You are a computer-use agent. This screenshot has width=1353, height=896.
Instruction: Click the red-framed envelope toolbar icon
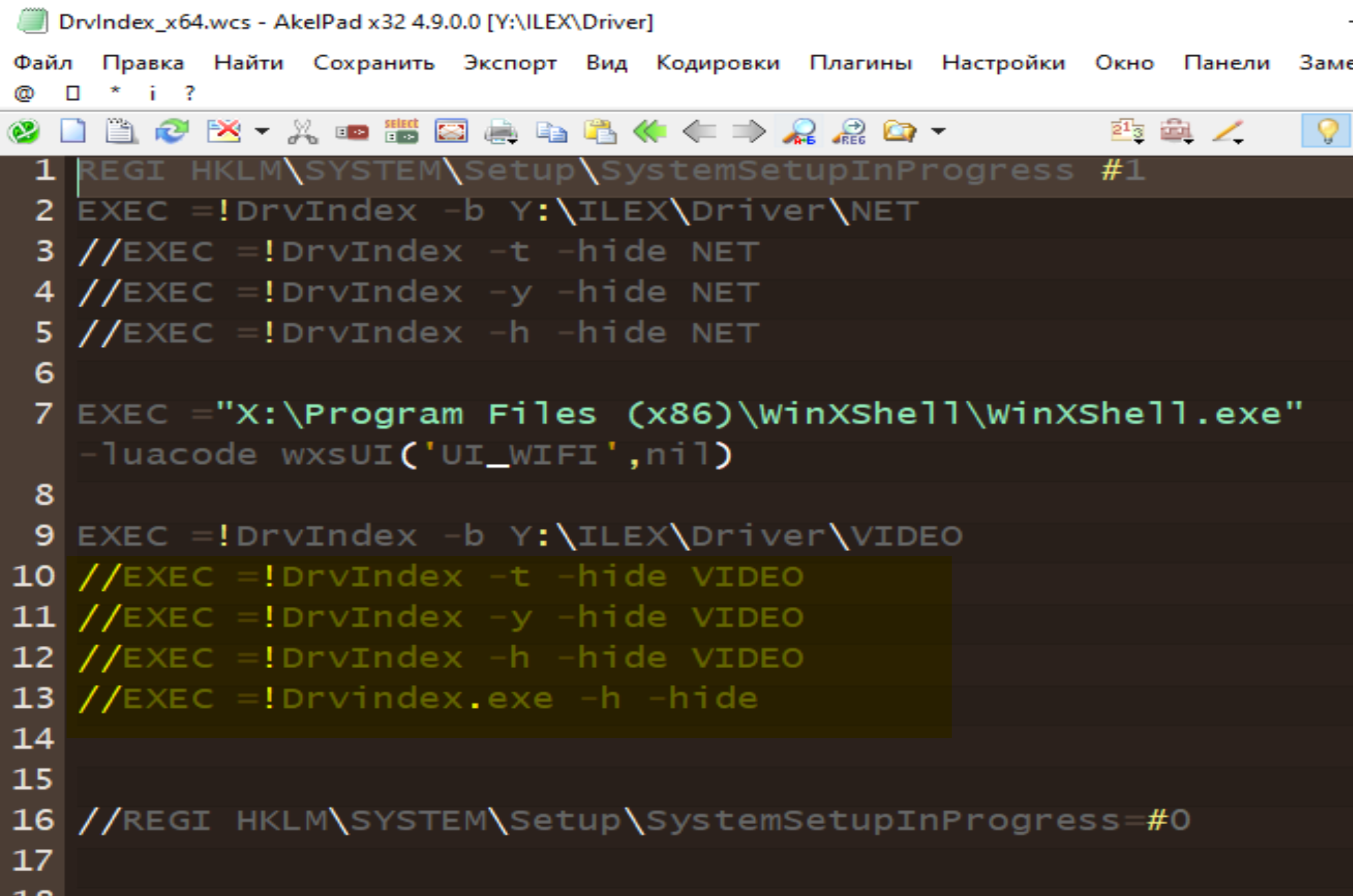pyautogui.click(x=451, y=131)
